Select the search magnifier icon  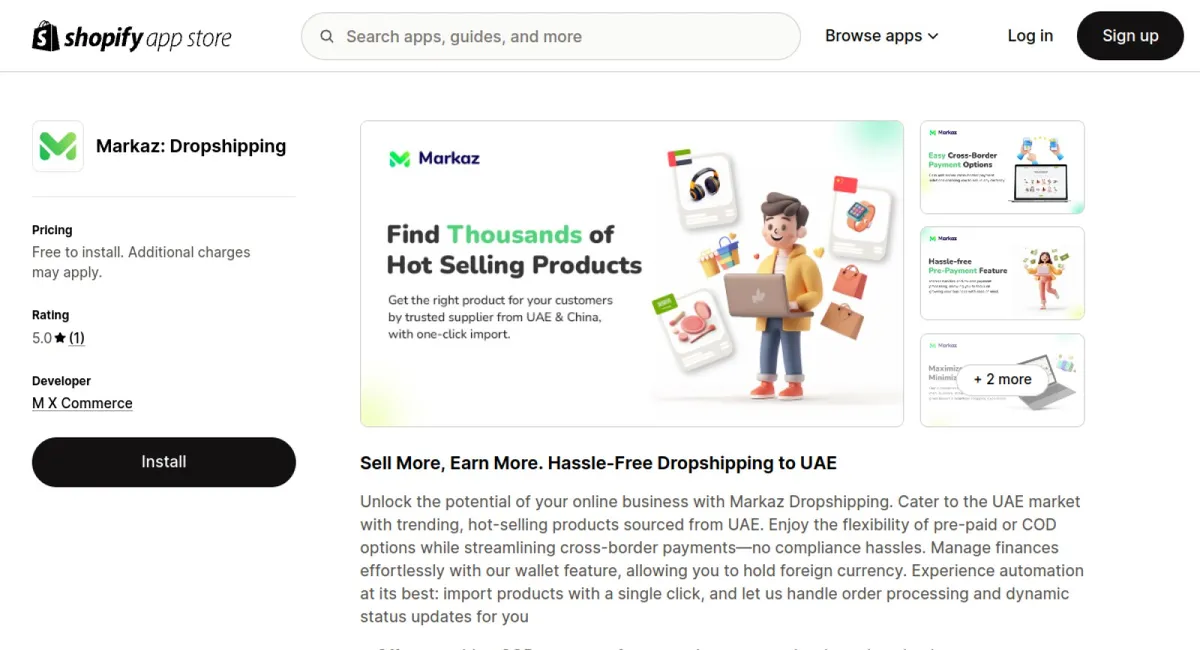(x=326, y=36)
